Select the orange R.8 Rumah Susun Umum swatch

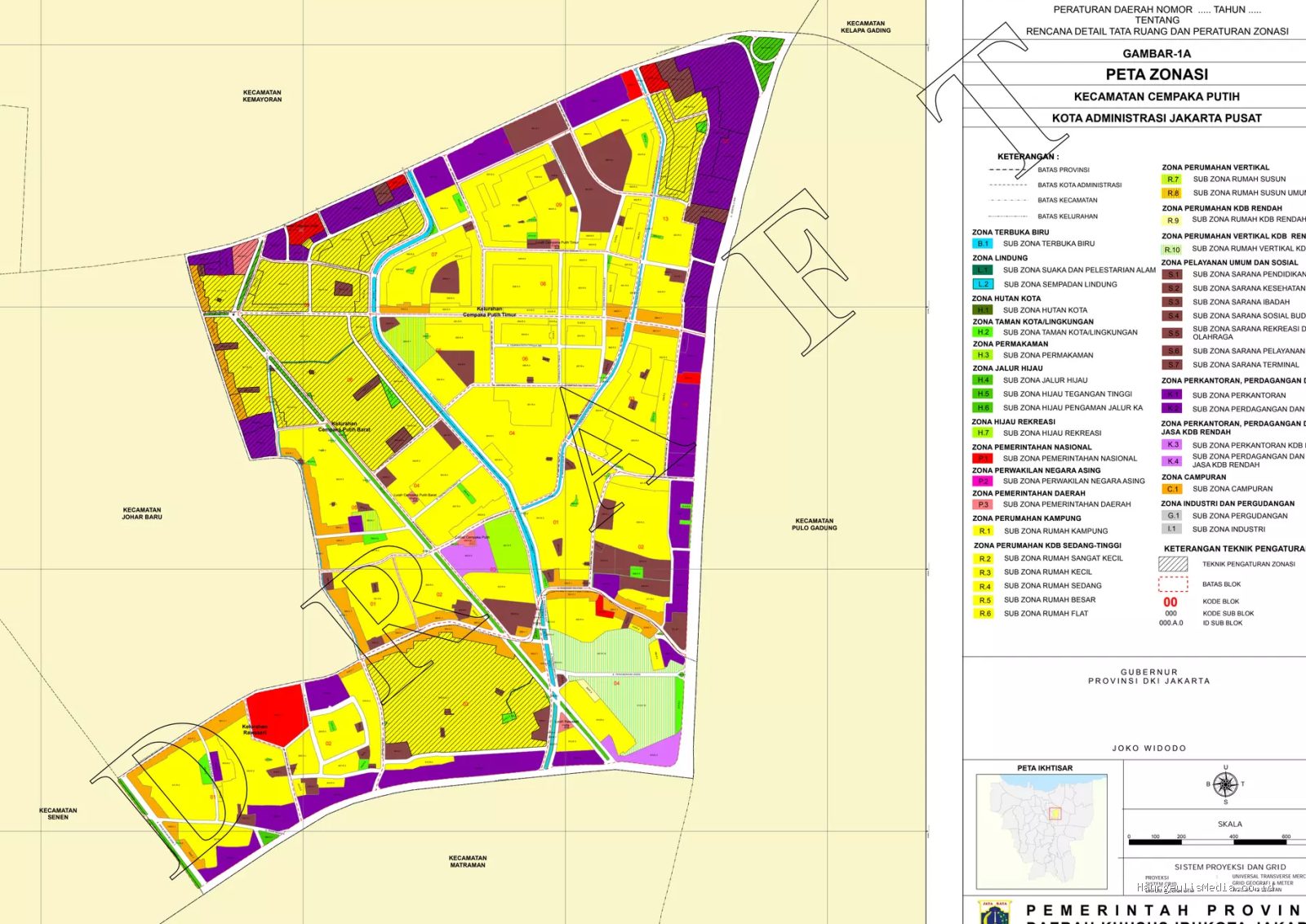point(1172,193)
